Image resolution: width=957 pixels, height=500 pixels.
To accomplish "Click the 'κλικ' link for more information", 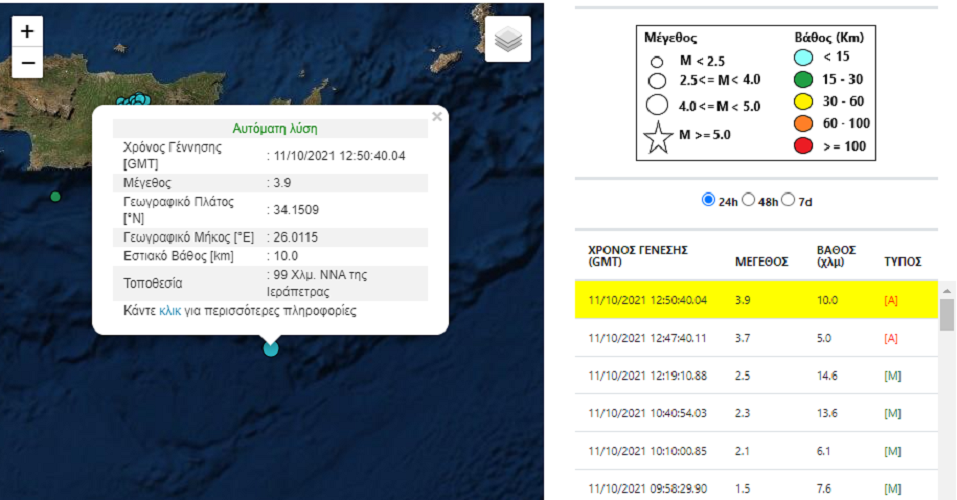I will click(x=170, y=311).
